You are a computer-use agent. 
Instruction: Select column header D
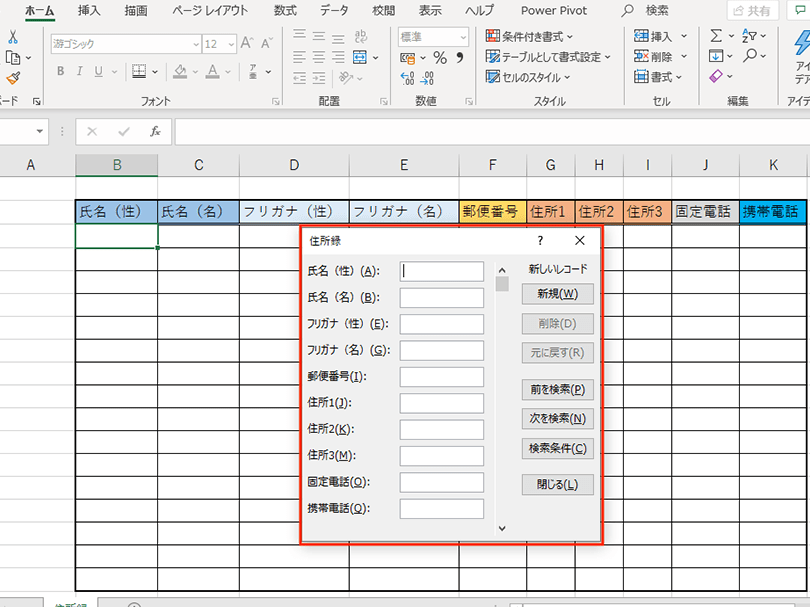click(294, 165)
